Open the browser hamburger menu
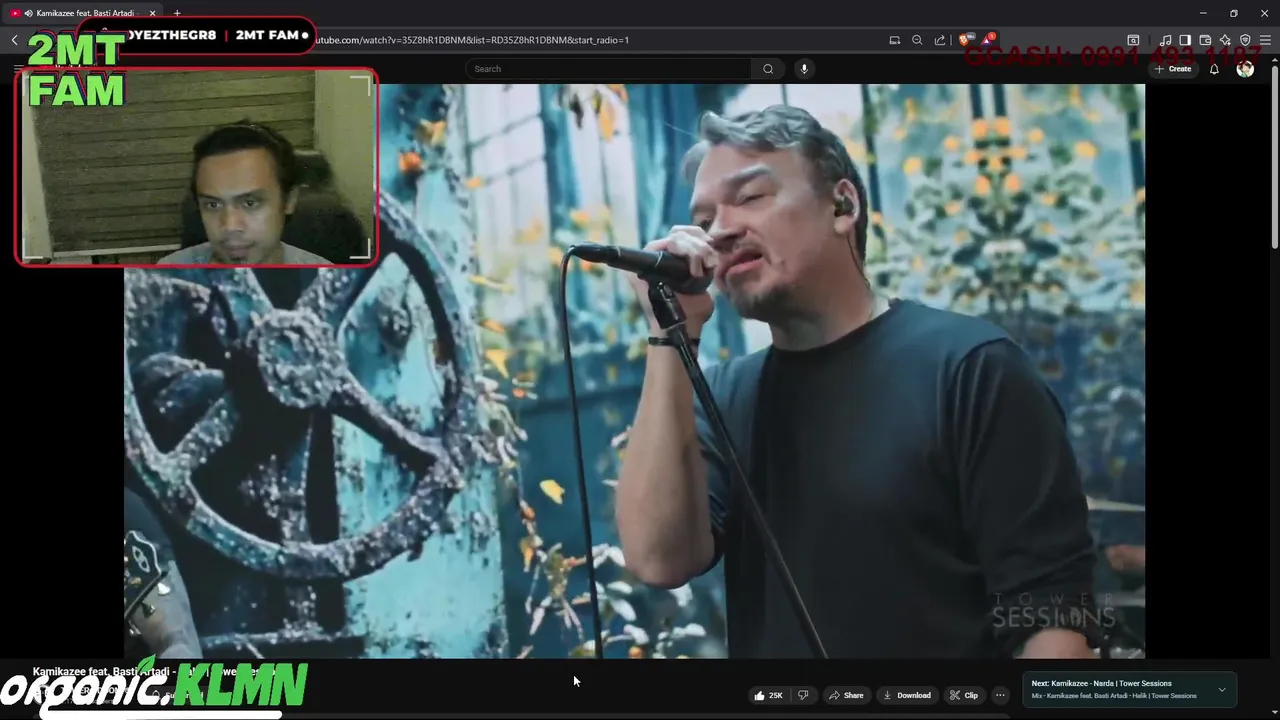Viewport: 1280px width, 720px height. coord(1265,40)
